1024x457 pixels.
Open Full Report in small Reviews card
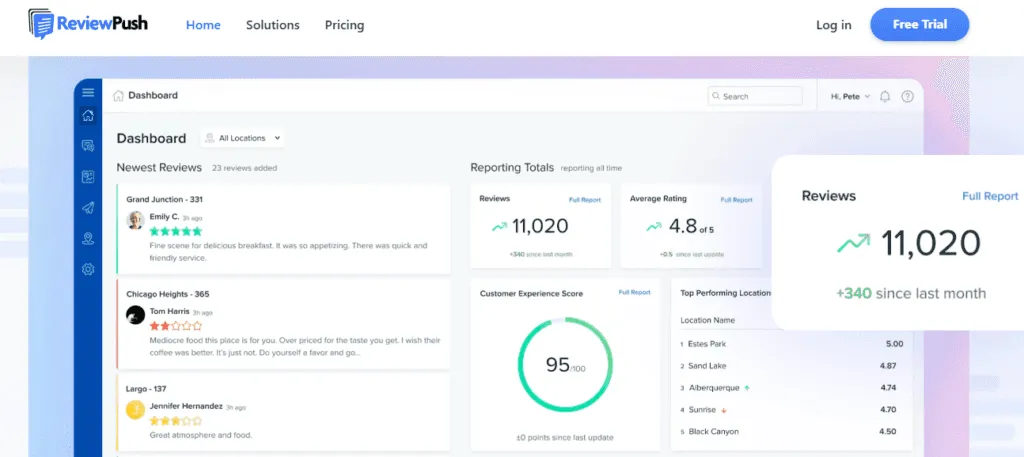584,200
